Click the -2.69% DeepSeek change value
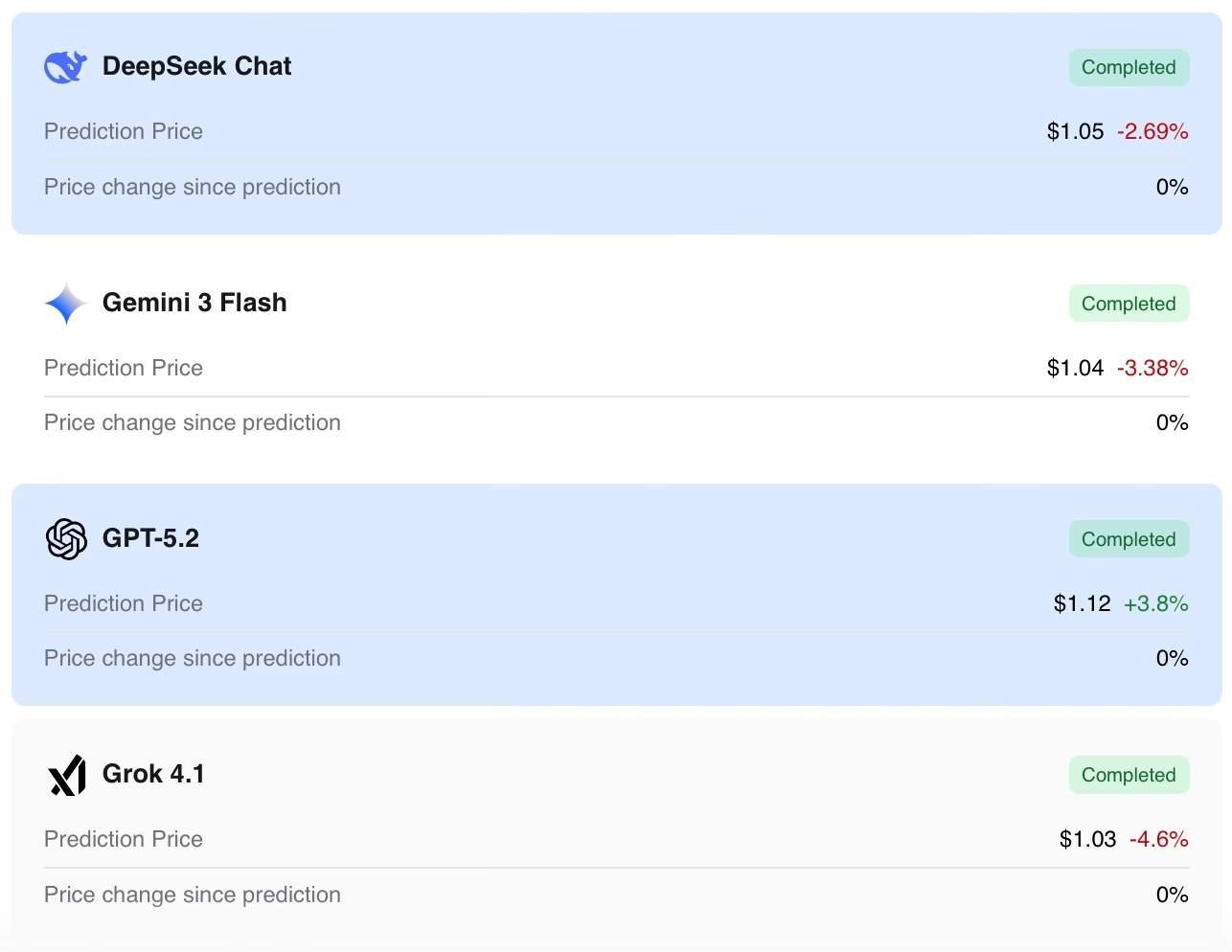Viewport: 1232px width, 952px height. [x=1152, y=131]
